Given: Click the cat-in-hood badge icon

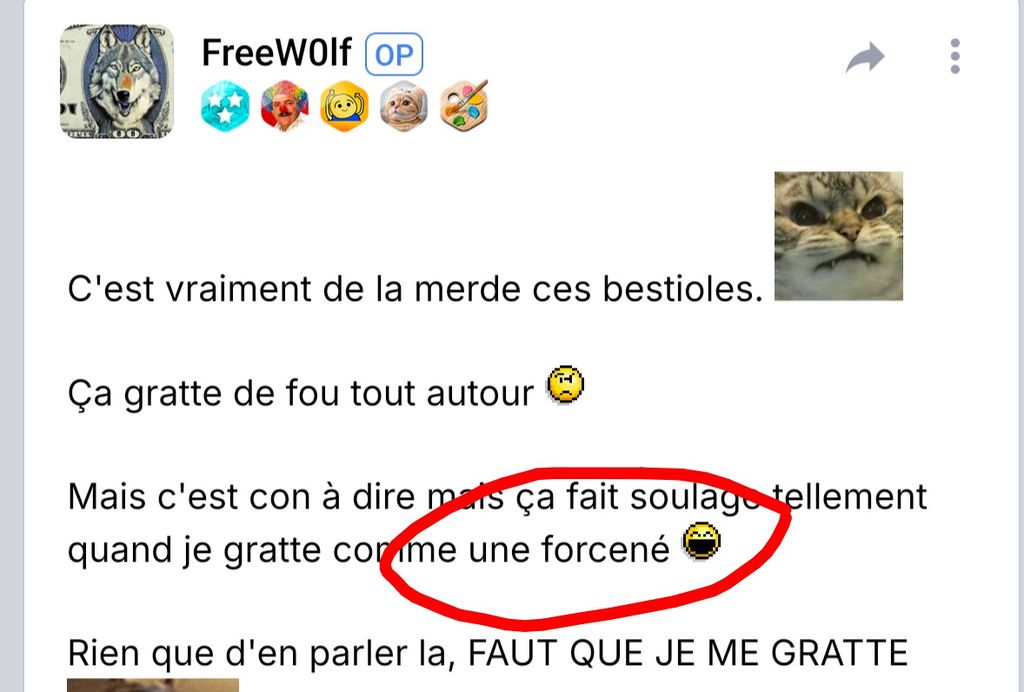Looking at the screenshot, I should [404, 106].
